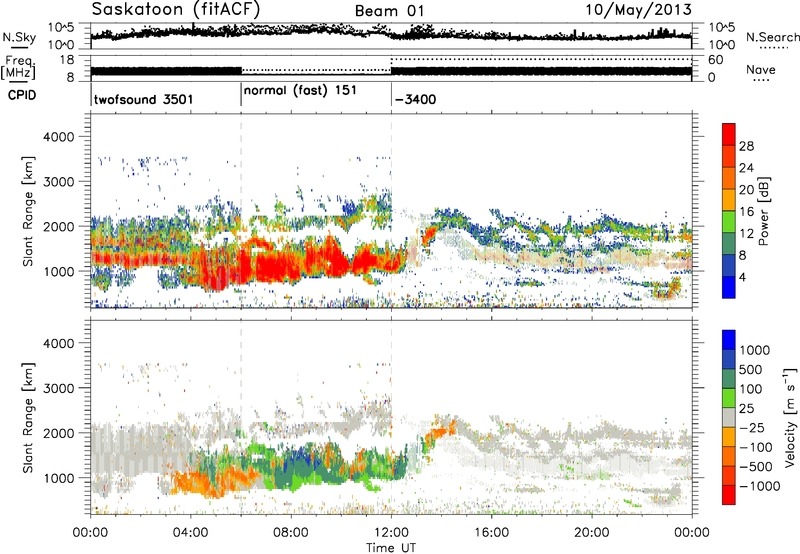Viewport: 800px width, 554px height.
Task: Click the 'normal (fast) 151' CPID entry
Action: click(300, 91)
